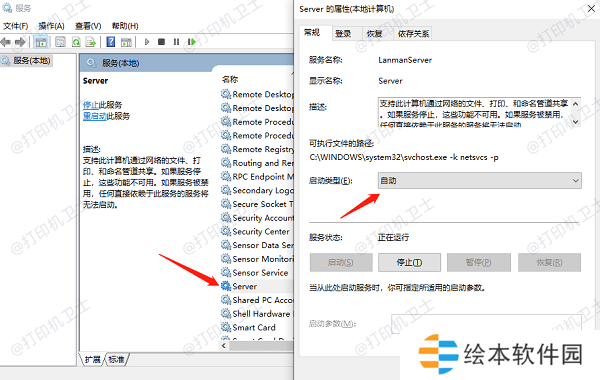Click the 名称 column header
The image size is (600, 380).
point(230,79)
